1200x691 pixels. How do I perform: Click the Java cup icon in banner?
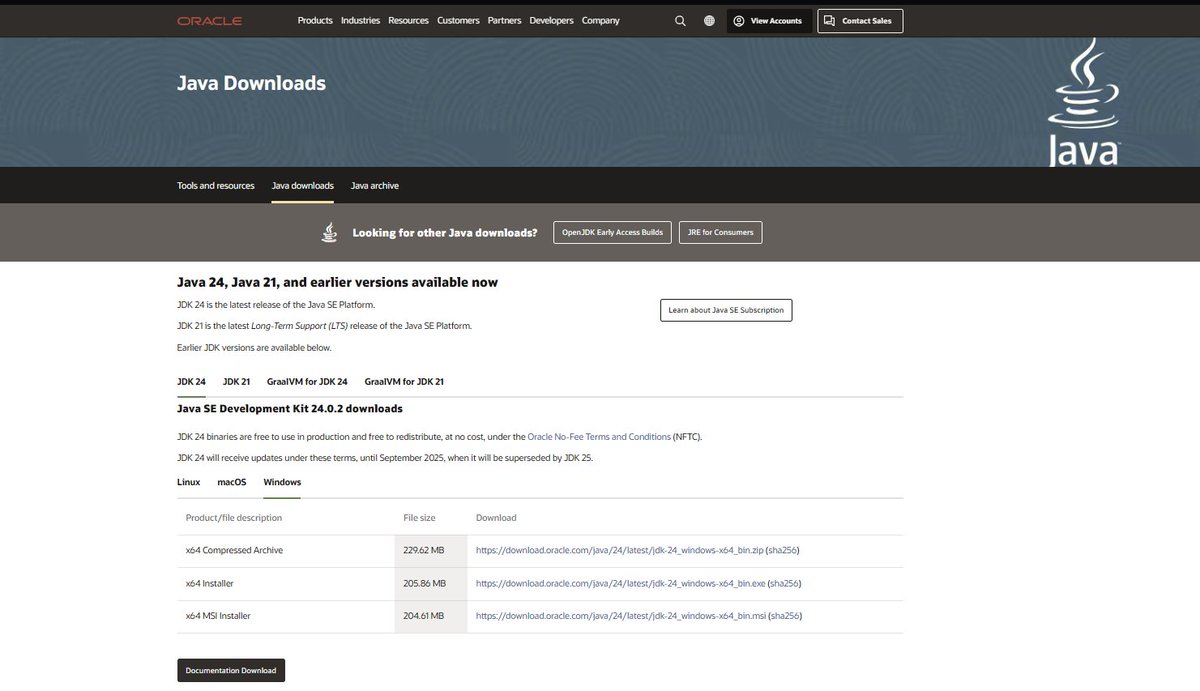click(329, 232)
